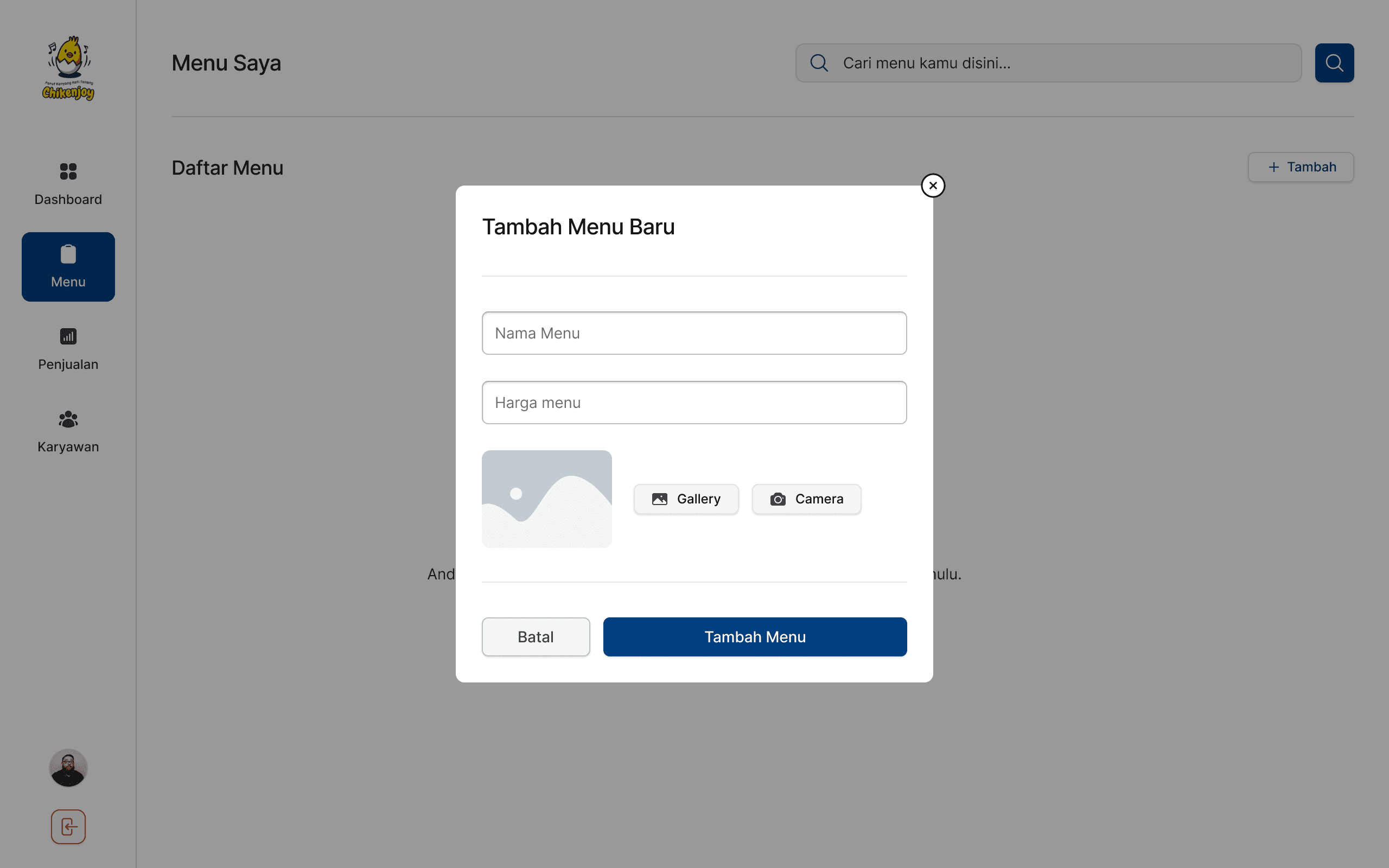Click the image placeholder thumbnail
This screenshot has height=868, width=1389.
[x=546, y=499]
